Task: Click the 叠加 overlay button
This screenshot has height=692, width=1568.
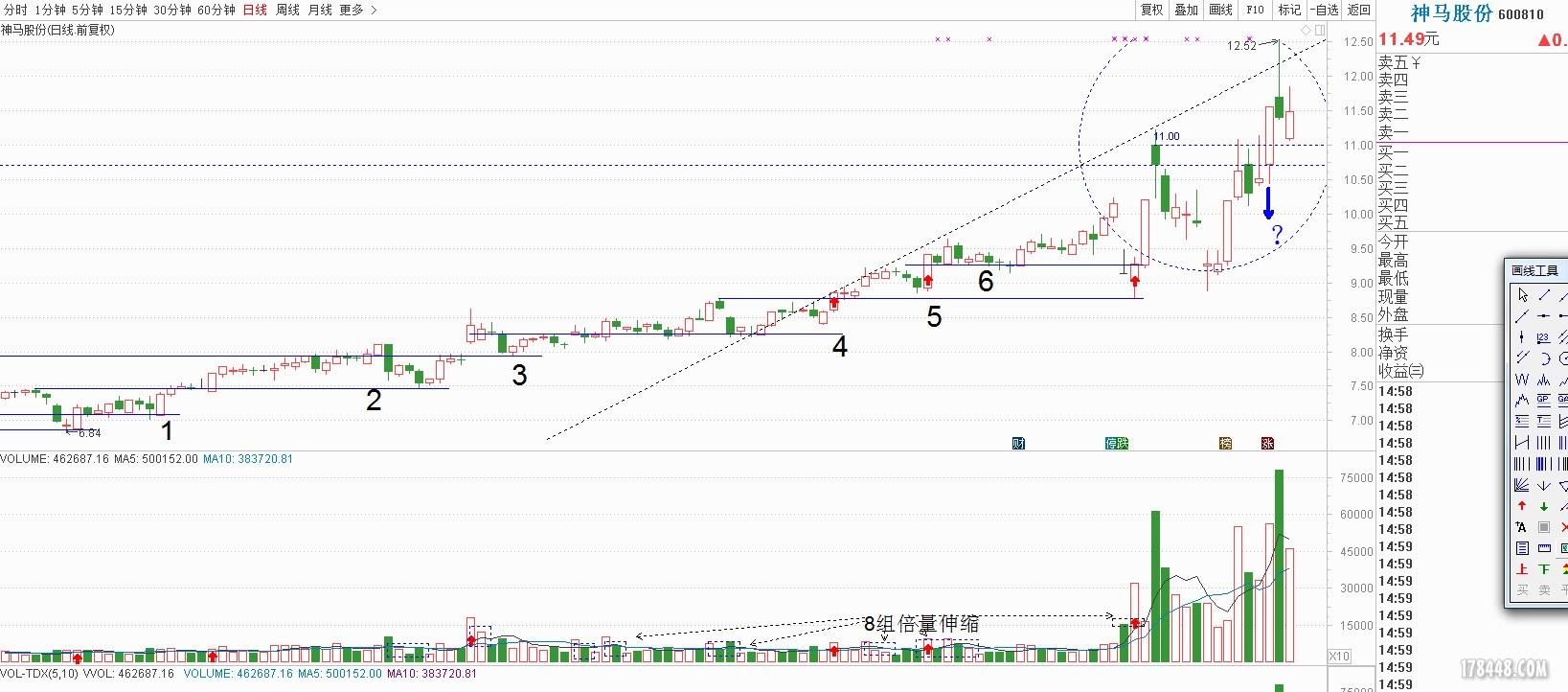Action: tap(1186, 10)
